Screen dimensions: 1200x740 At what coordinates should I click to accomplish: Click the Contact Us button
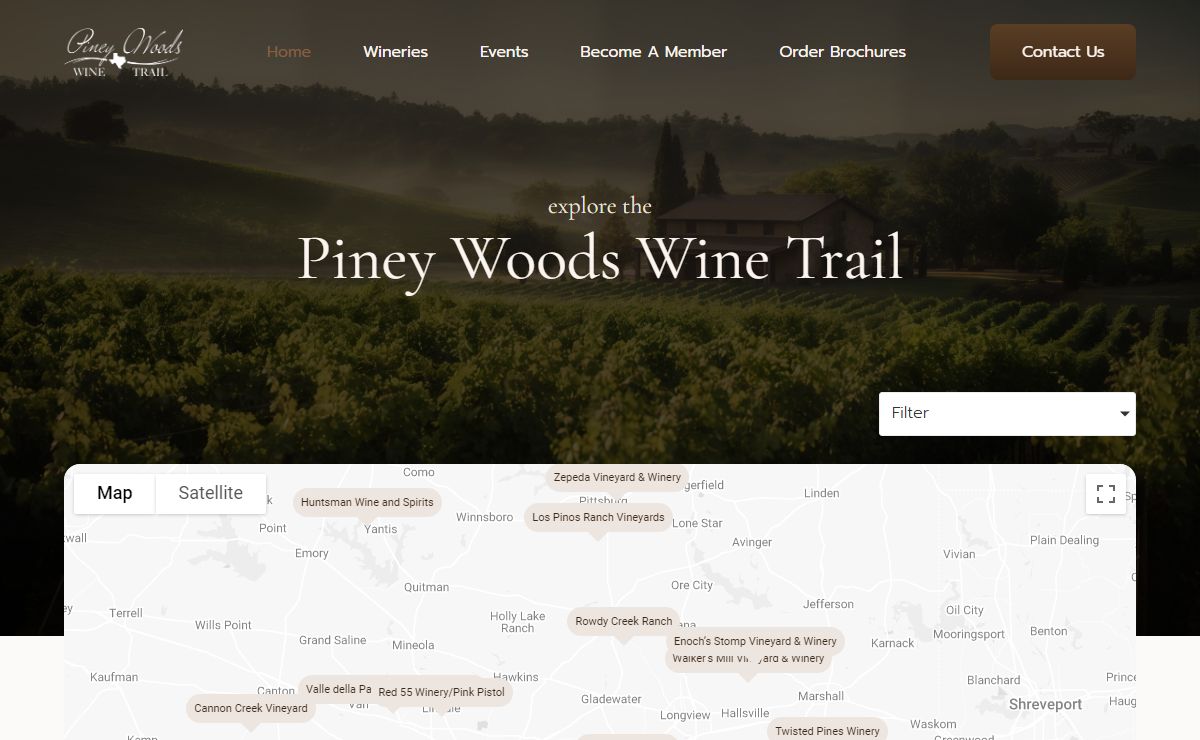coord(1063,52)
